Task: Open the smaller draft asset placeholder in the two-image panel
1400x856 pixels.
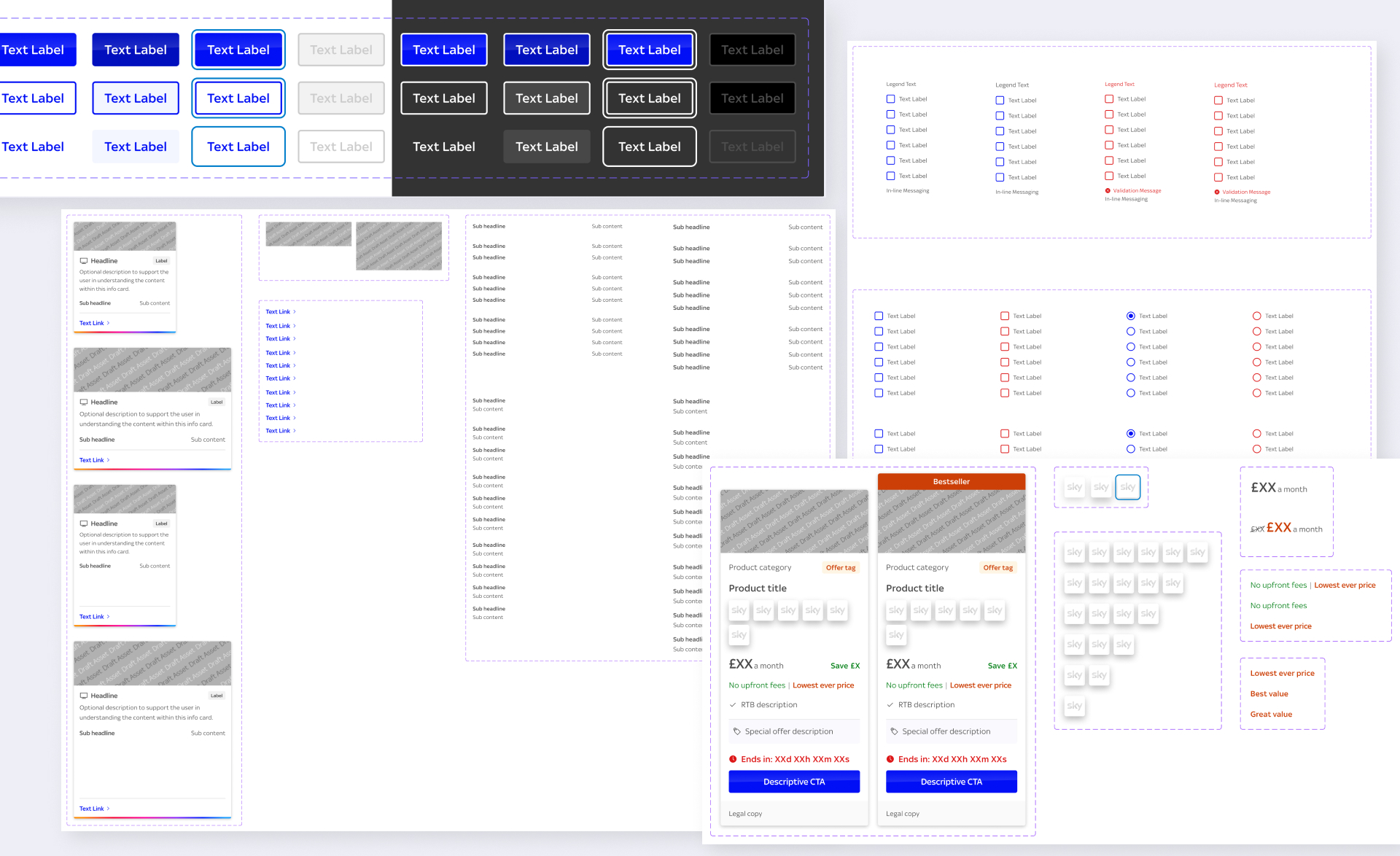Action: [308, 234]
